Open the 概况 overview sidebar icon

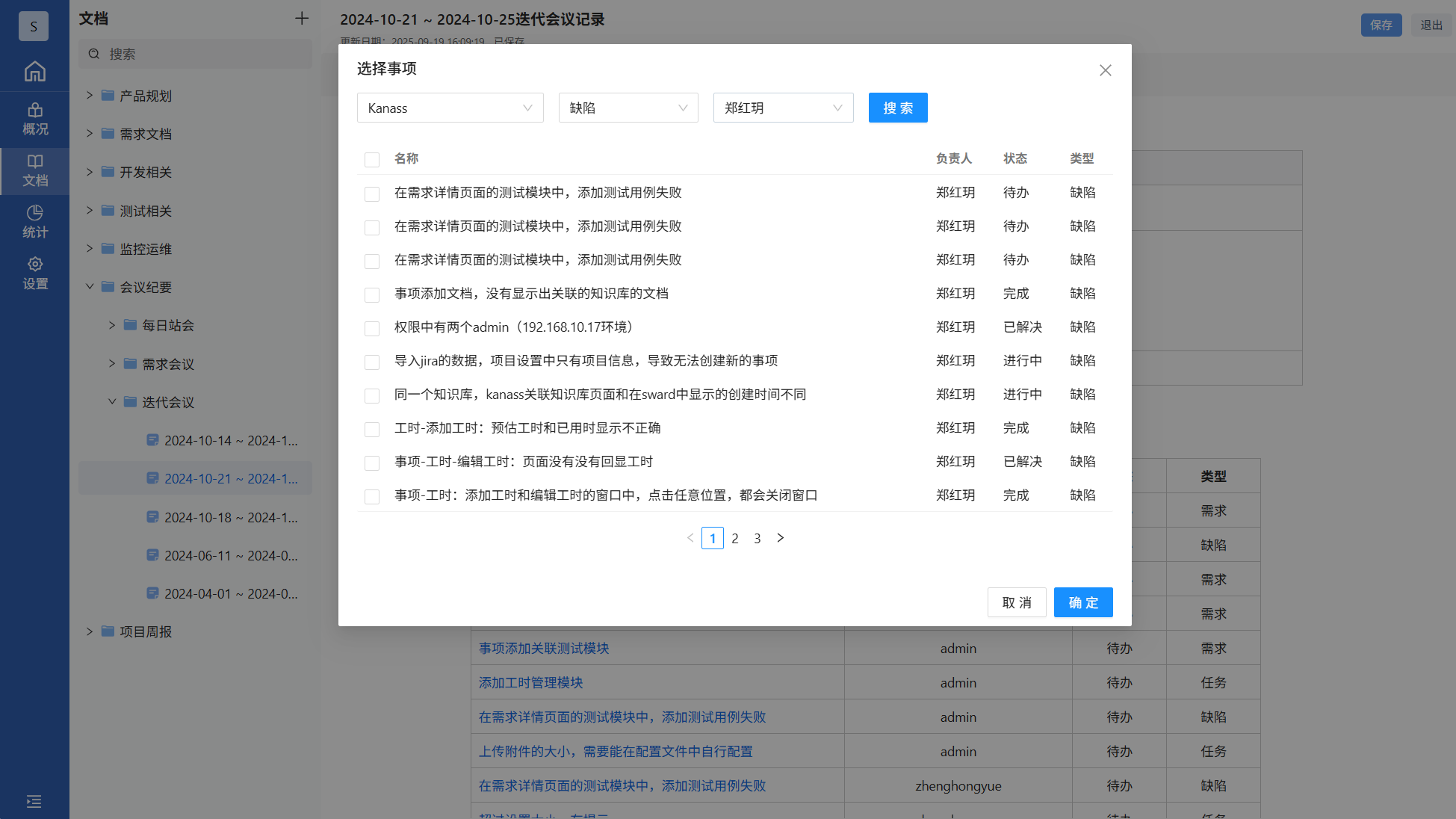click(34, 119)
